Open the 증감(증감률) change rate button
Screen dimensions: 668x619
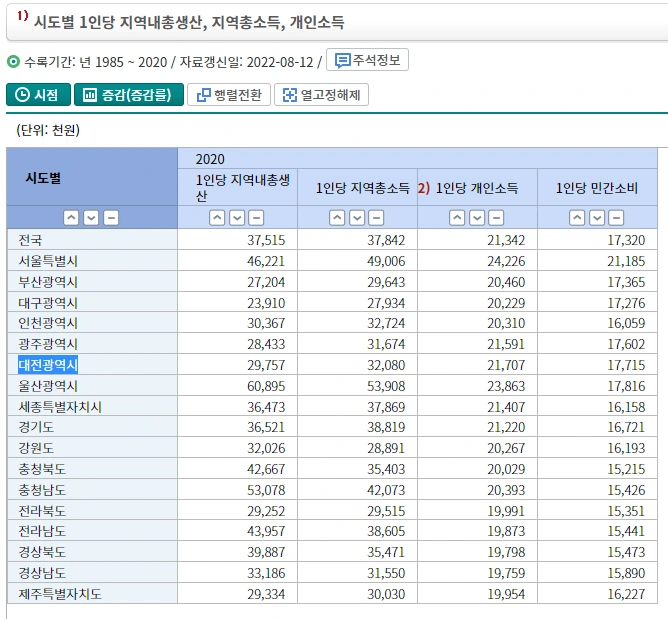pos(129,95)
